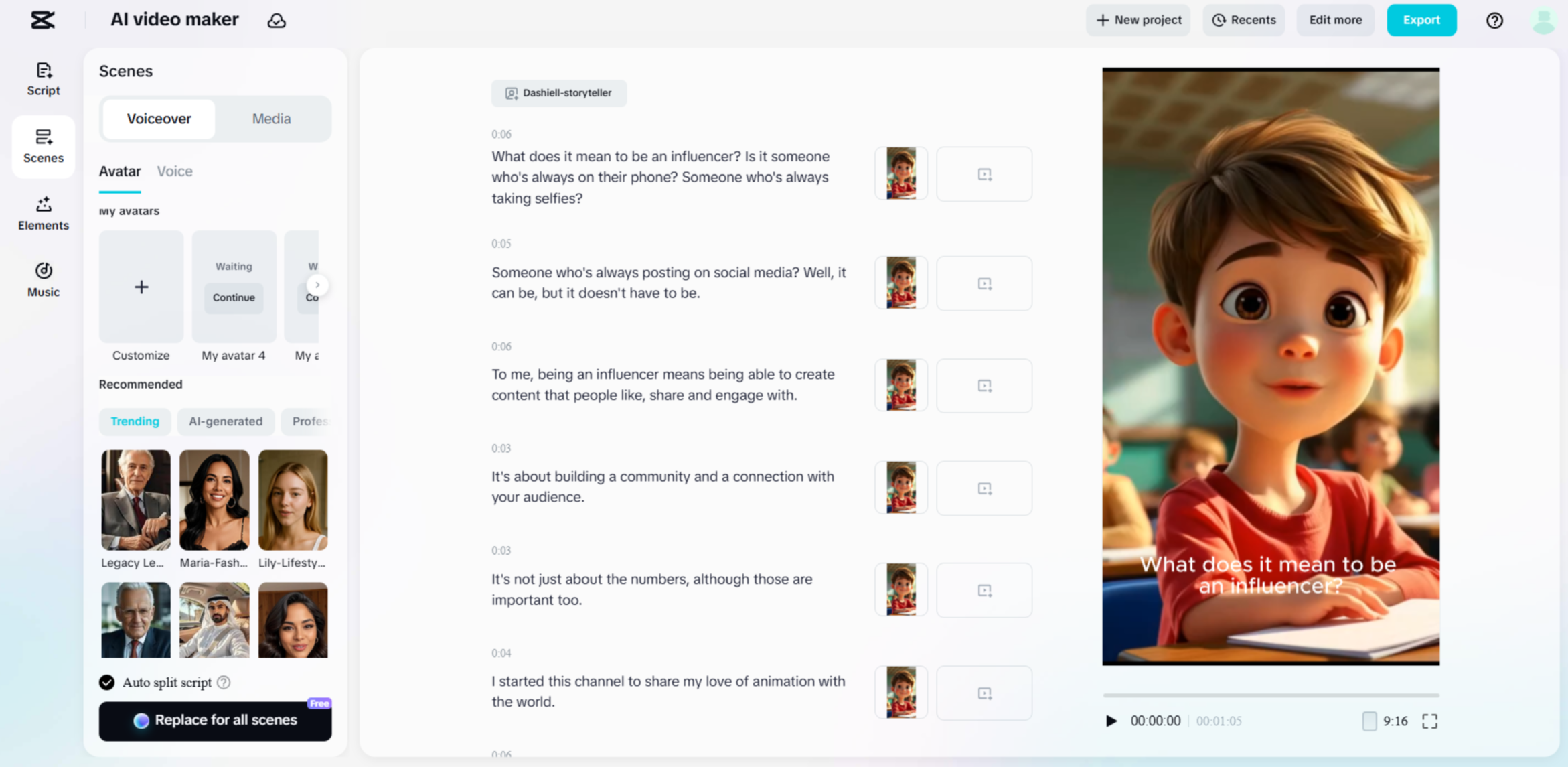Screen dimensions: 1568x767
Task: Switch to Media toggle in Scenes
Action: point(271,119)
